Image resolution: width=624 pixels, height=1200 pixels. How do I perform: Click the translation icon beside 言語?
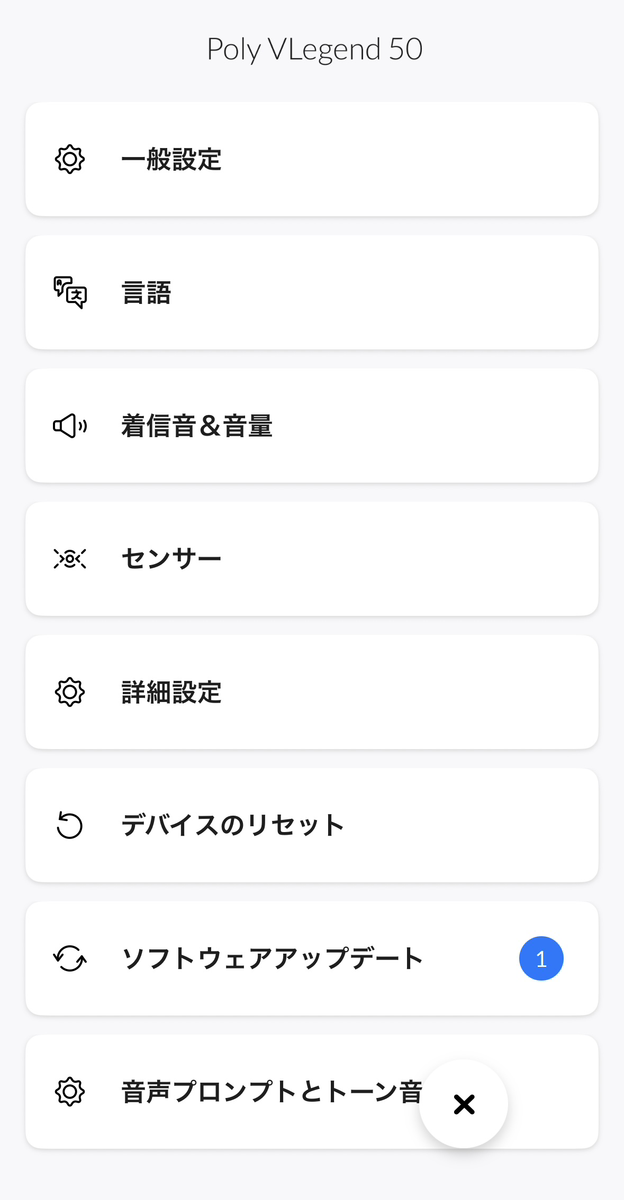coord(69,292)
